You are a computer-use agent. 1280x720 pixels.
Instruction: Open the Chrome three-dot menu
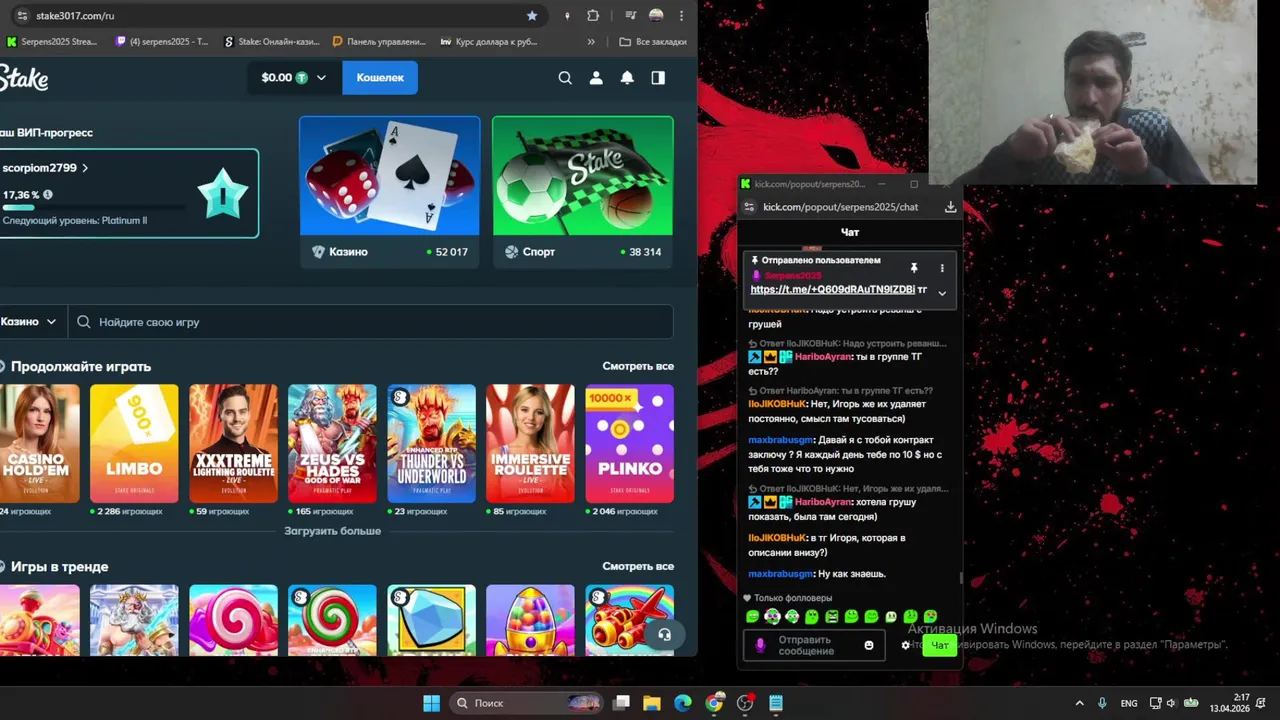pos(682,16)
